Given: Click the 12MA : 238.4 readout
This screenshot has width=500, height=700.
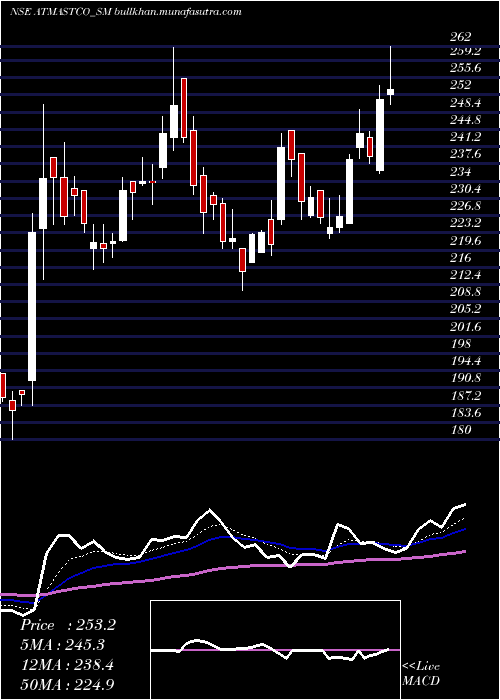Looking at the screenshot, I should tap(67, 666).
